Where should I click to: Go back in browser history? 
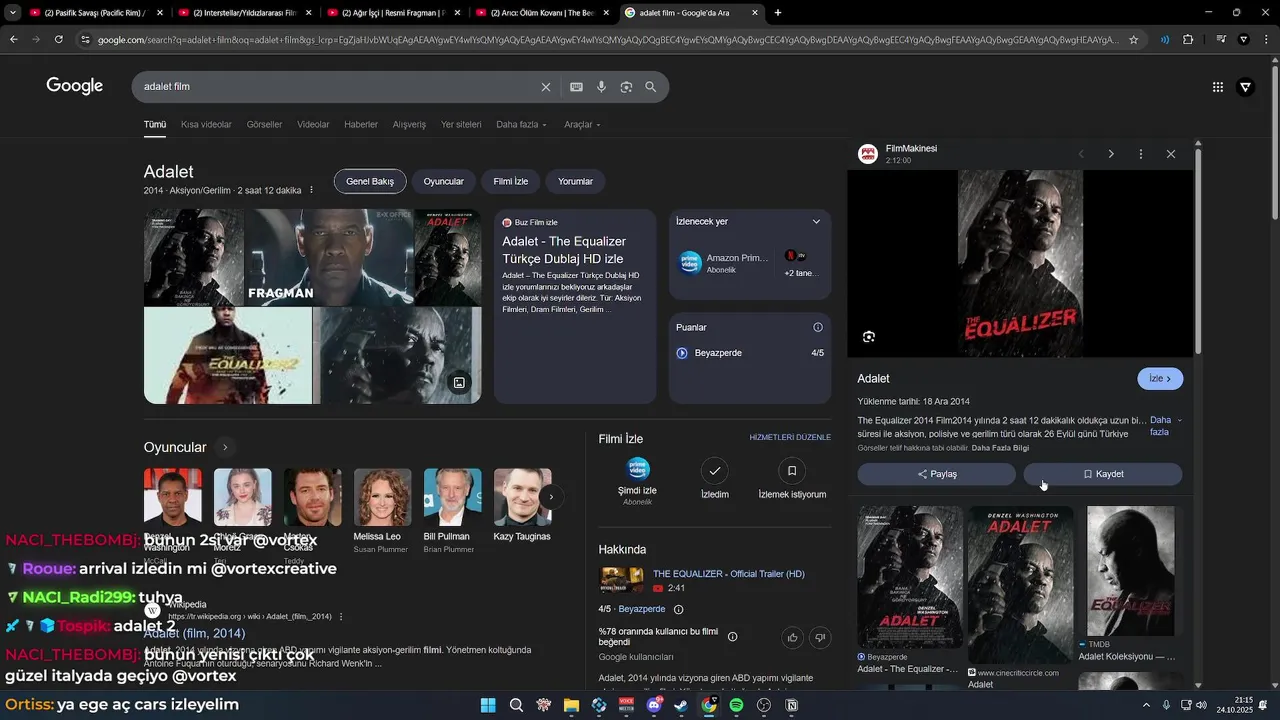[x=13, y=39]
